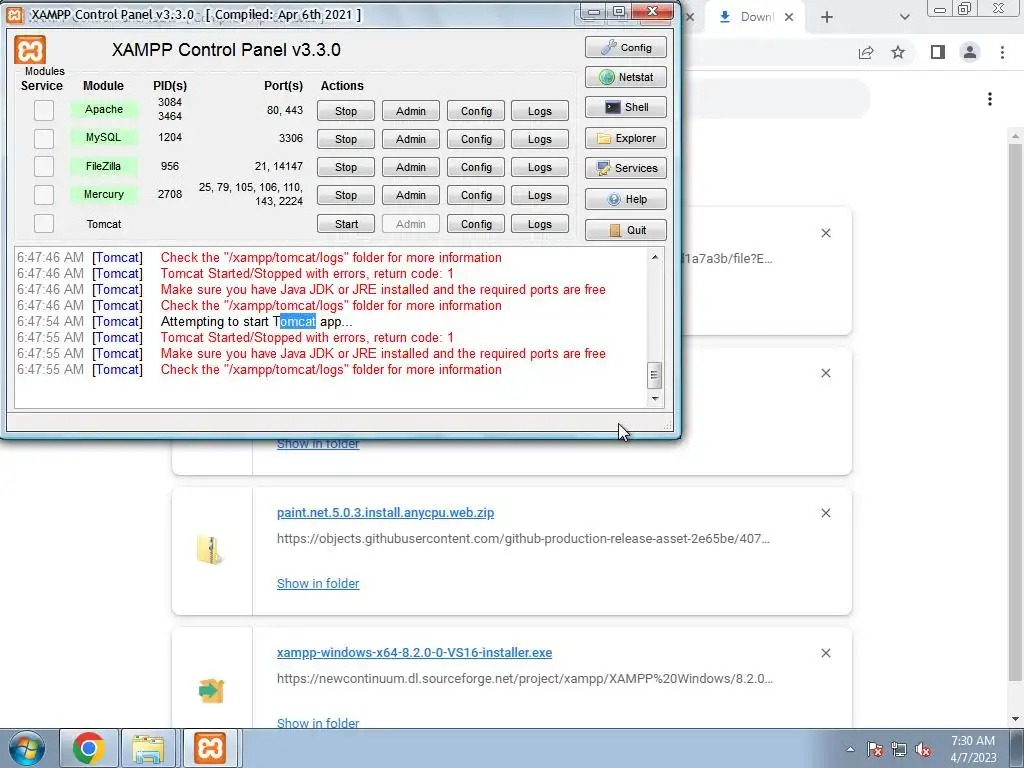Open the Apache row Config button

(x=476, y=111)
